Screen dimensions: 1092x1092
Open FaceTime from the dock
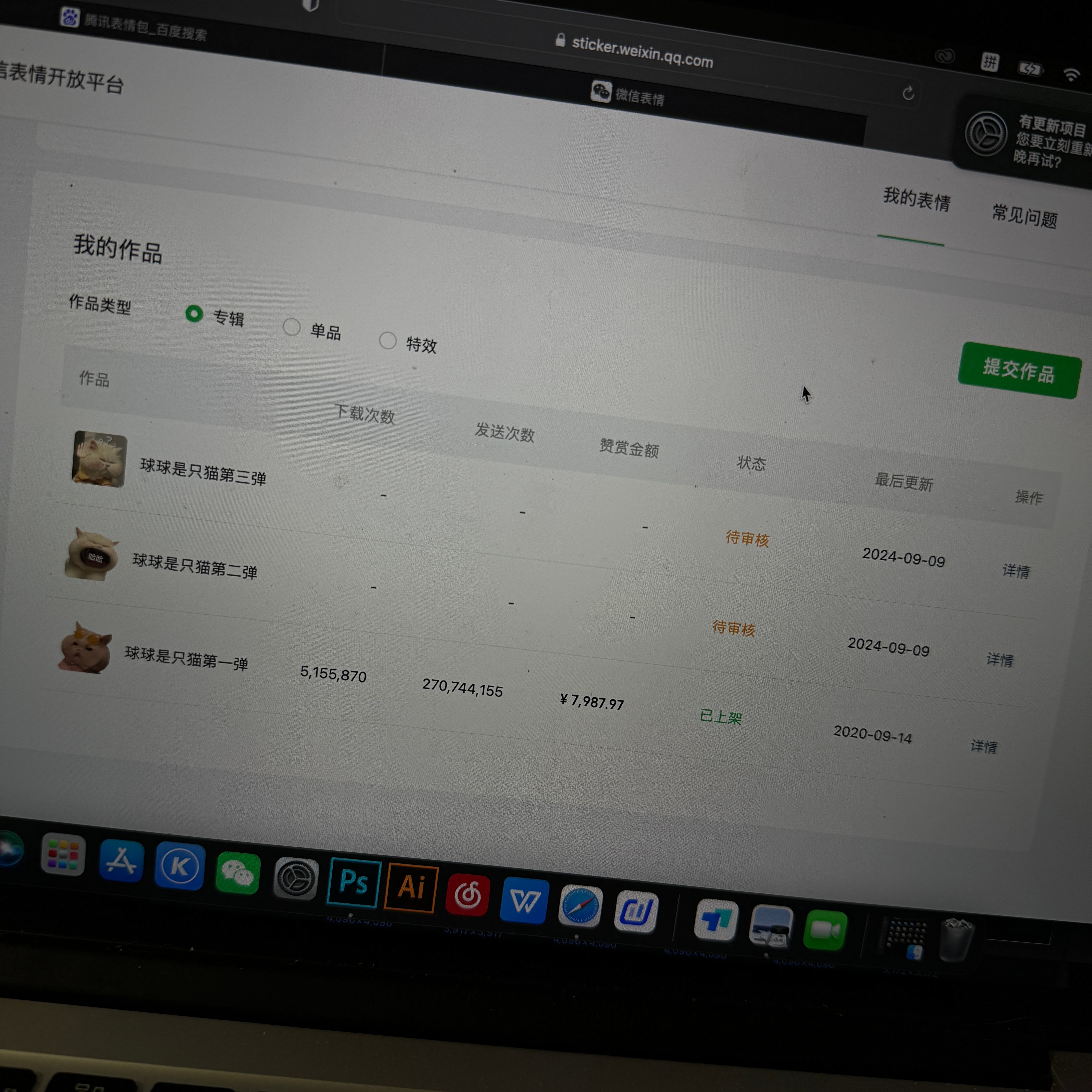825,930
